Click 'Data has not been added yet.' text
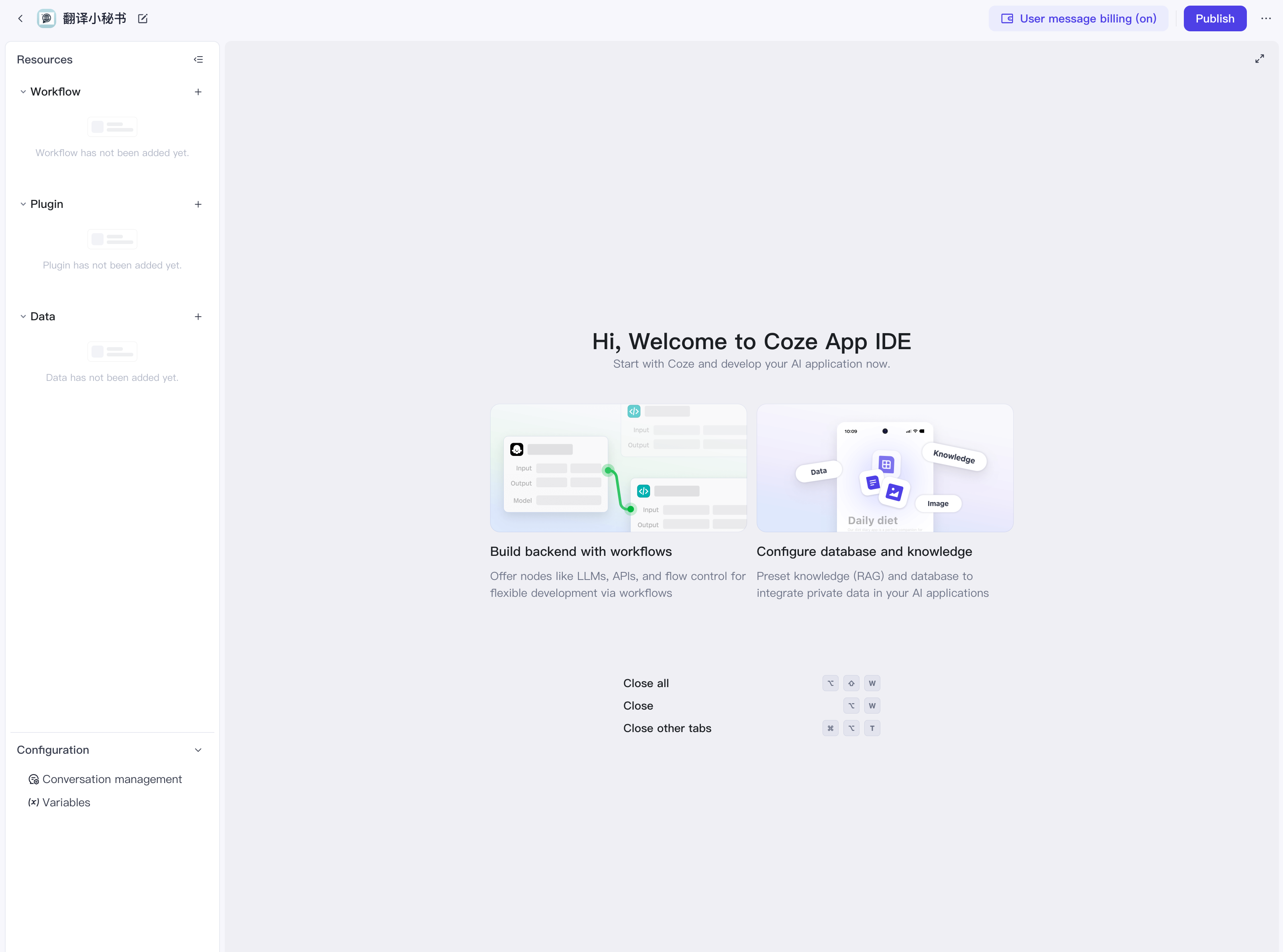Screen dimensions: 1283x952 tap(112, 377)
